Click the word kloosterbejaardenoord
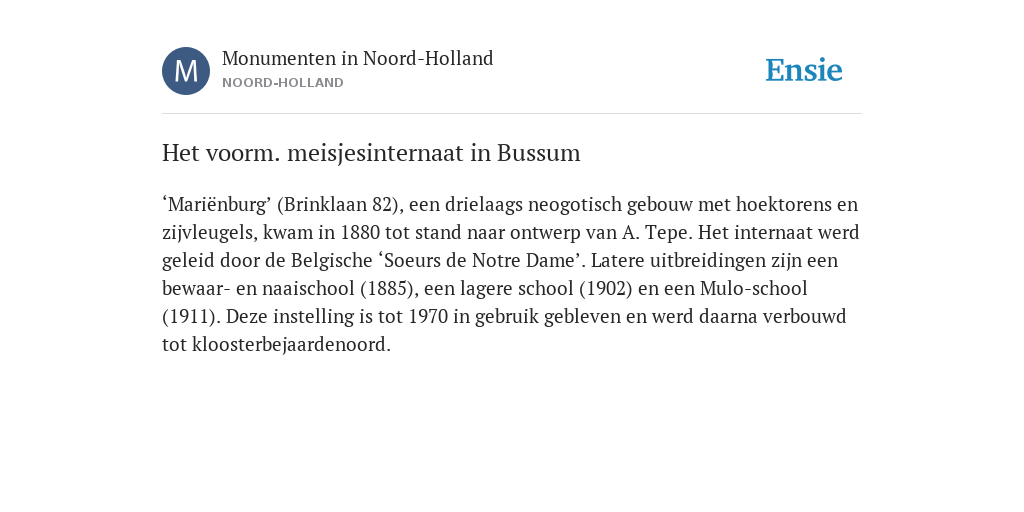 (291, 345)
